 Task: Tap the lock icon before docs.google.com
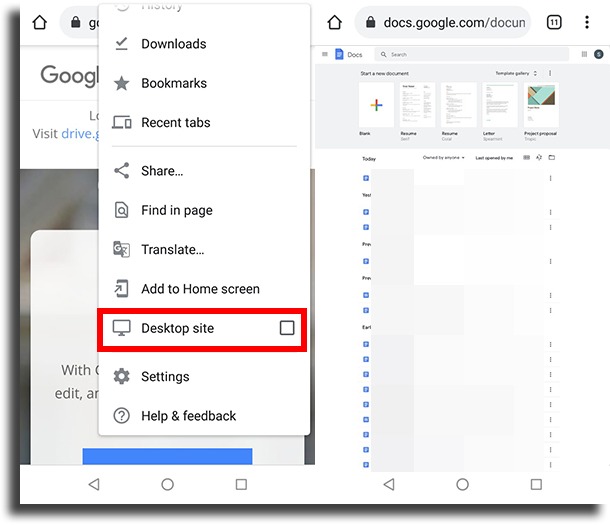tap(371, 23)
